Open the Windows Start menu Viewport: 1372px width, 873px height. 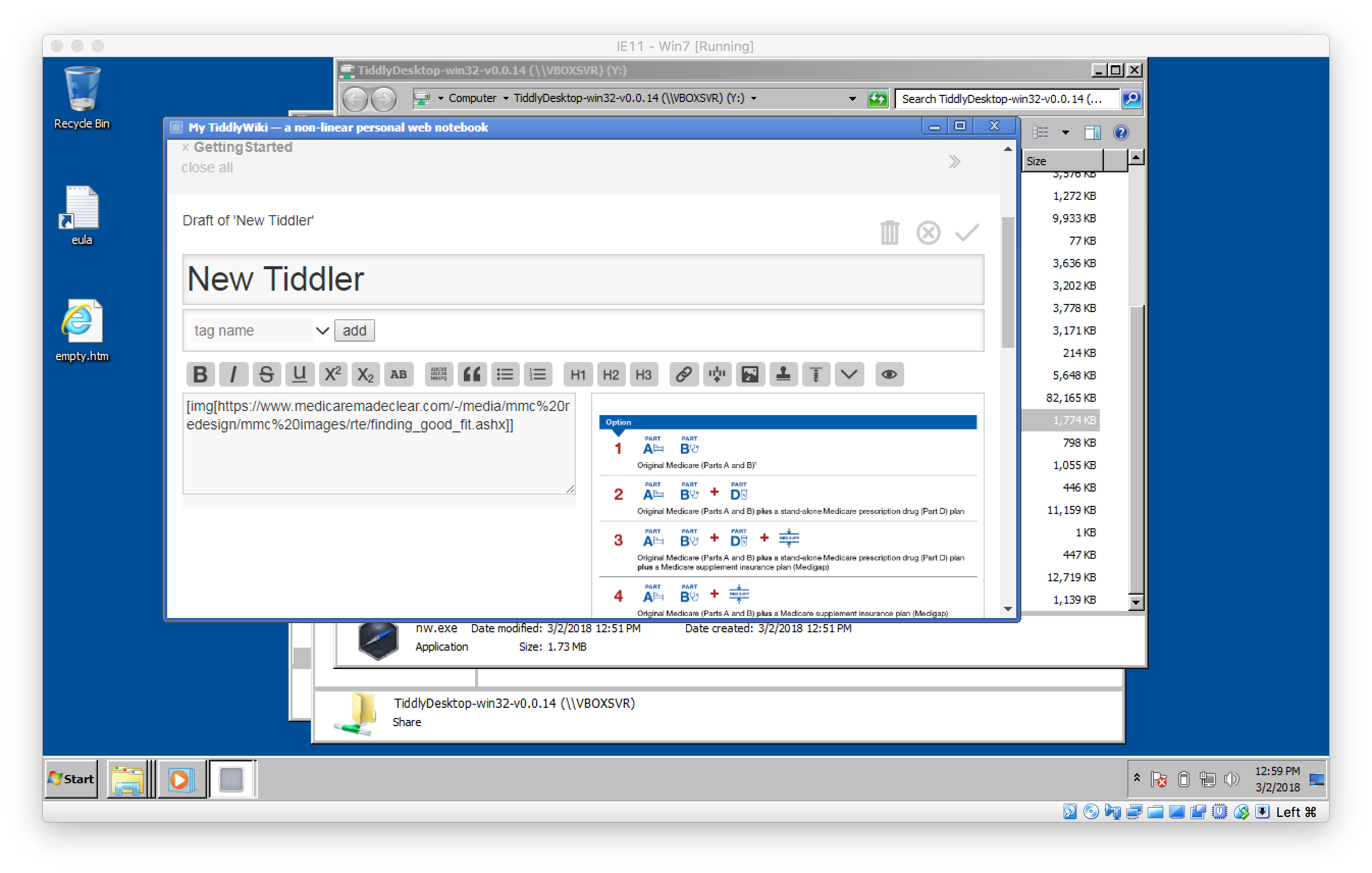(71, 778)
